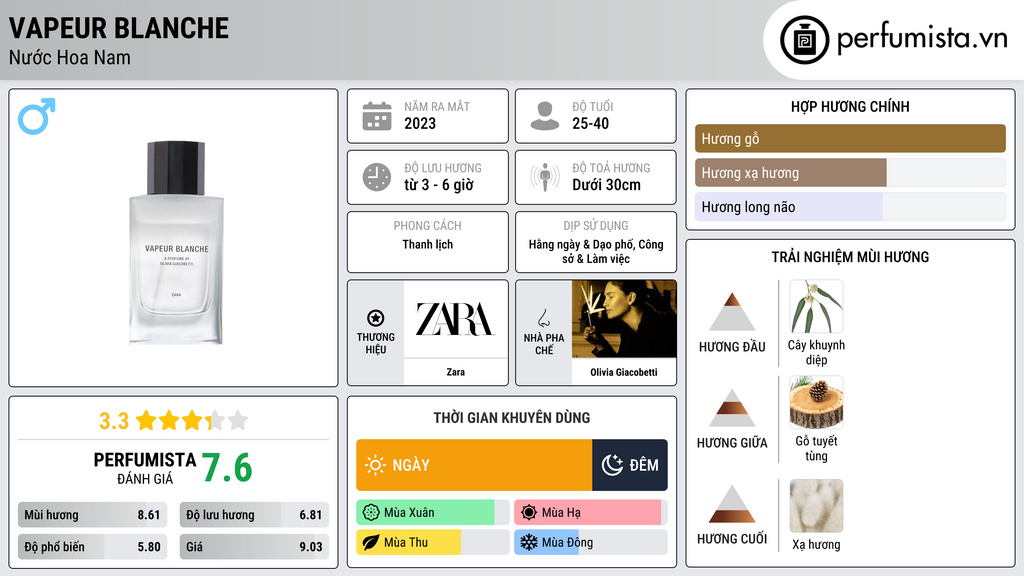Click the star badge icon above Thương hiệu
Image resolution: width=1024 pixels, height=576 pixels.
coord(376,318)
